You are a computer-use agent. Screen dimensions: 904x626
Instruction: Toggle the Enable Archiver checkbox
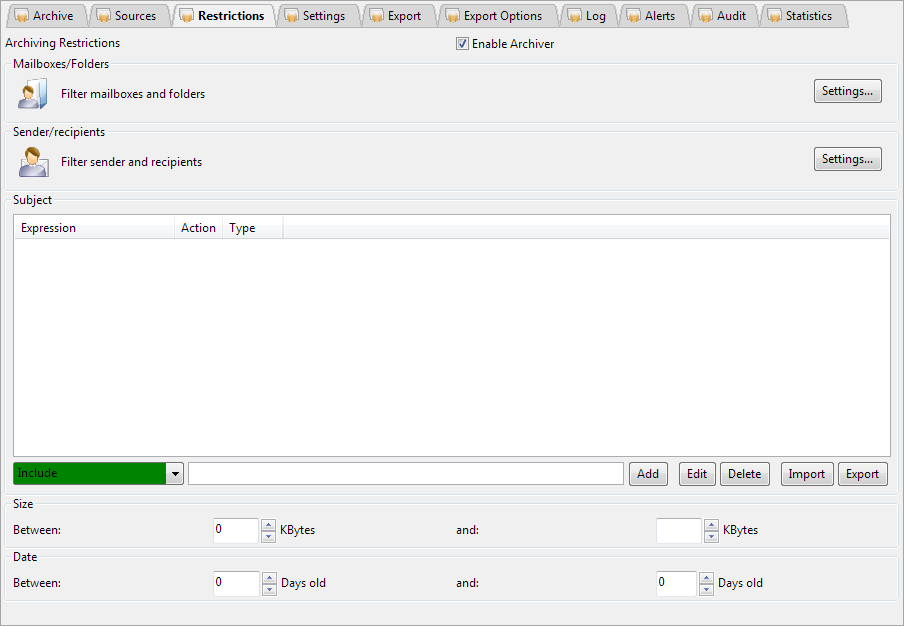tap(462, 44)
